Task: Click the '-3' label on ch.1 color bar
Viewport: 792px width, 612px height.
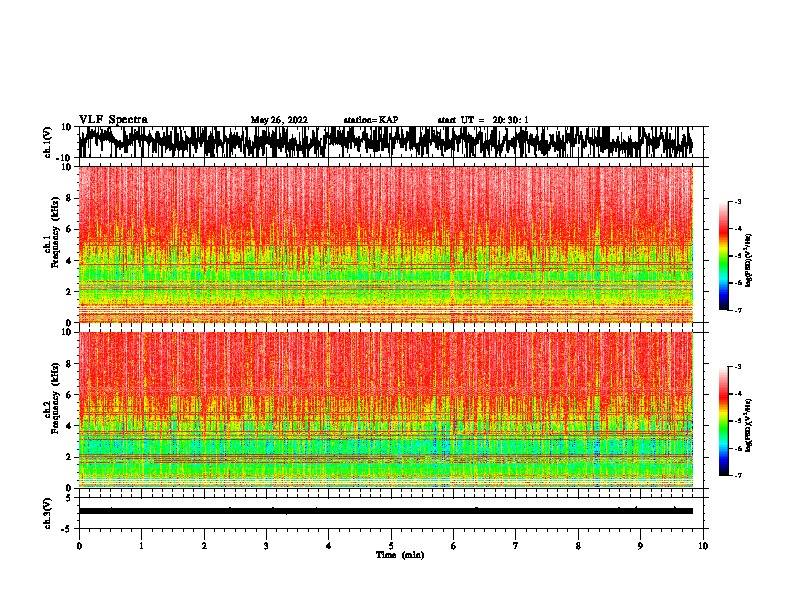Action: (737, 202)
